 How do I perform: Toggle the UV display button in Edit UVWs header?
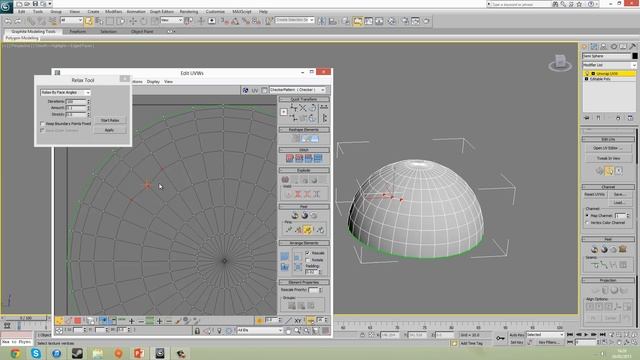point(255,90)
